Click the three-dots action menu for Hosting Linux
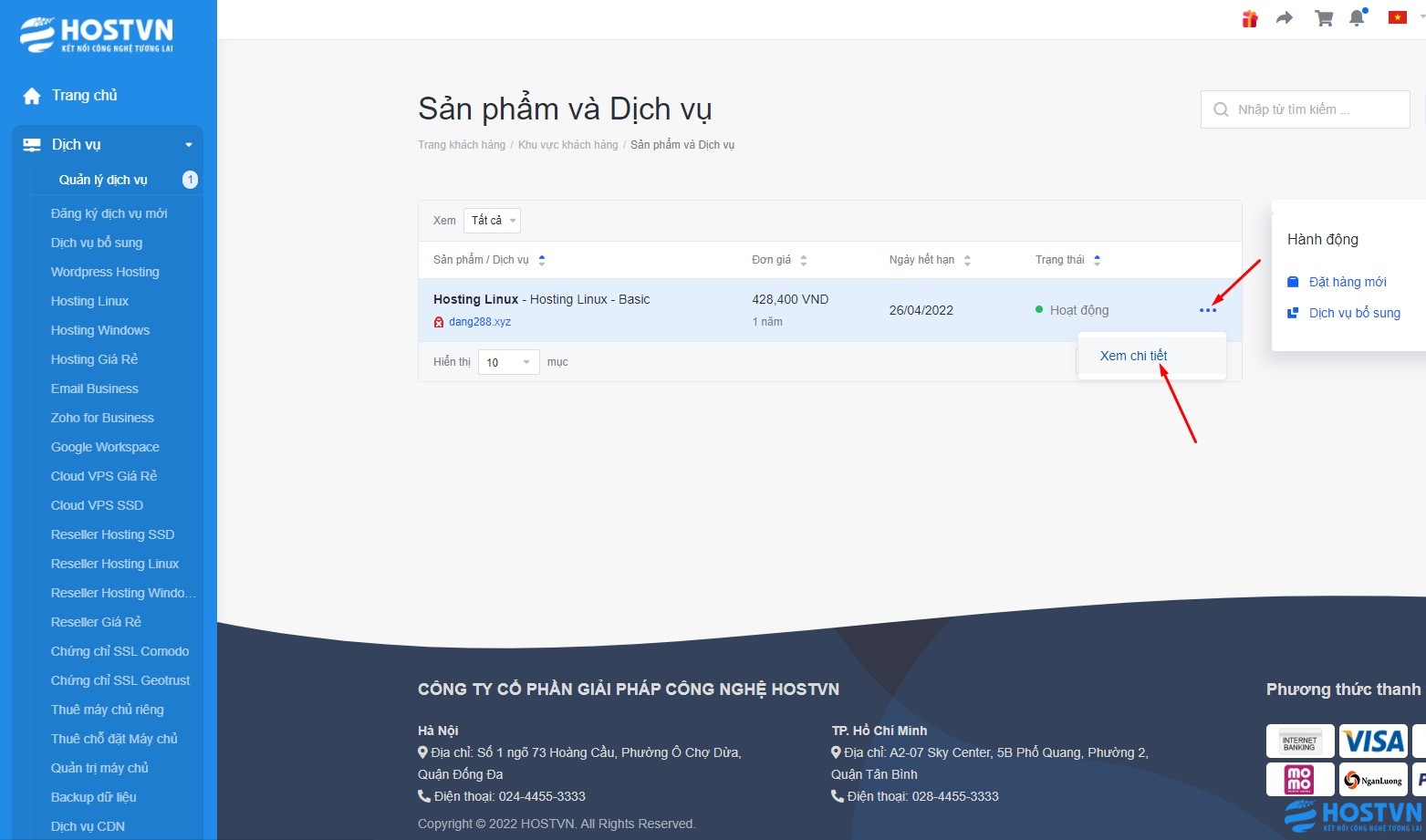1426x840 pixels. (1208, 311)
